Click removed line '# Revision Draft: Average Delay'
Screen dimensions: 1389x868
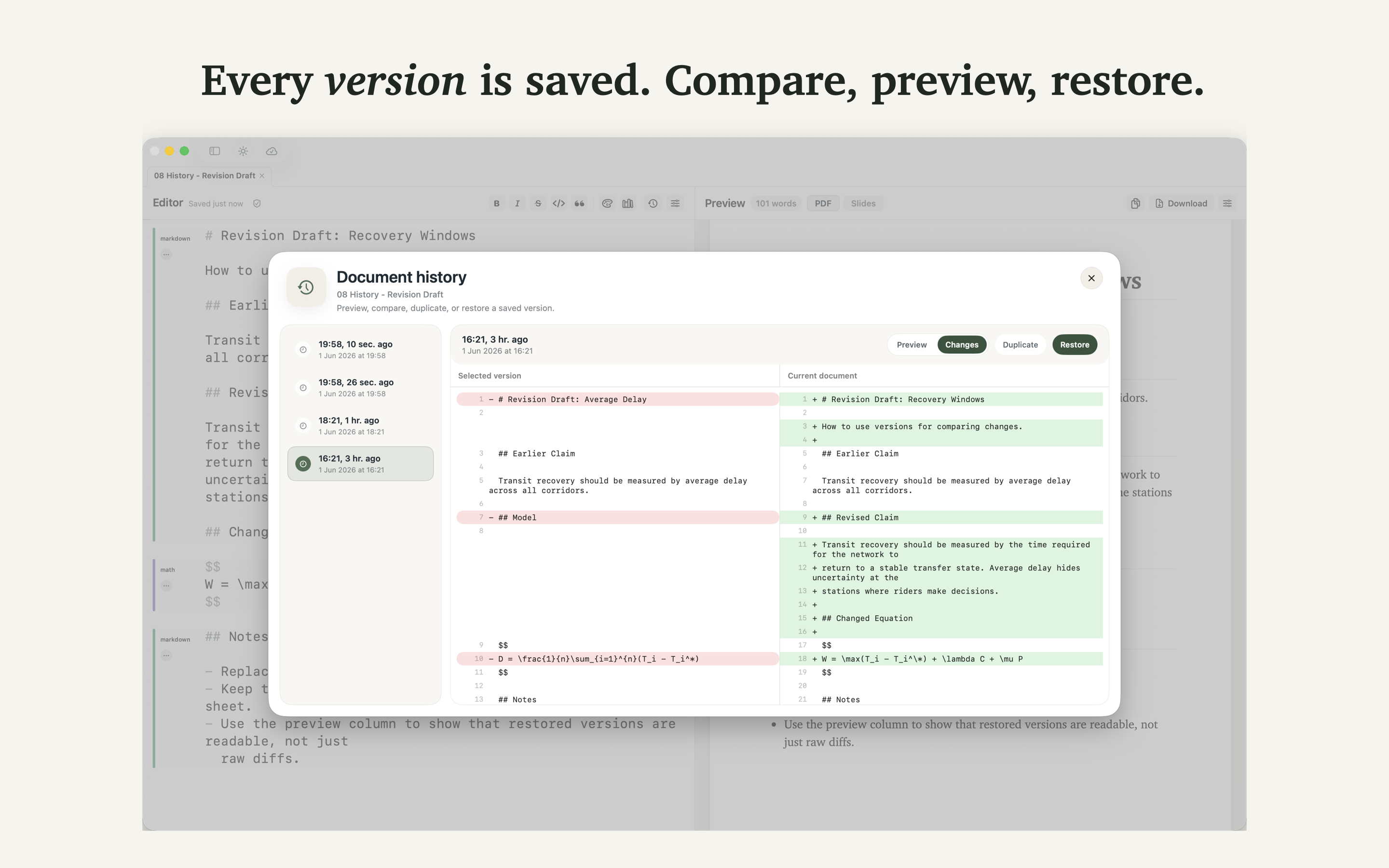618,399
